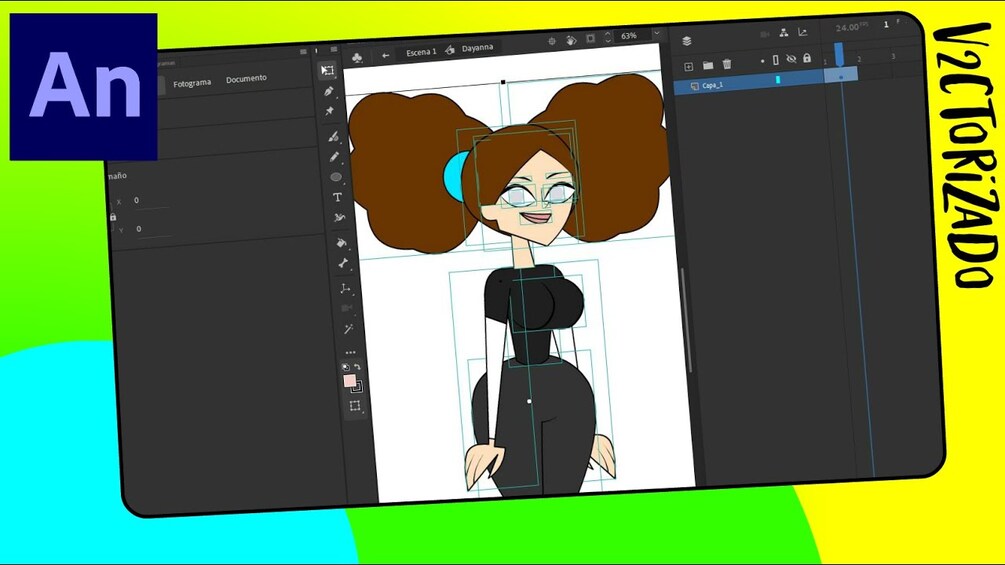Screen dimensions: 1005x565
Task: Click the timeline layers stack icon
Action: tap(686, 41)
